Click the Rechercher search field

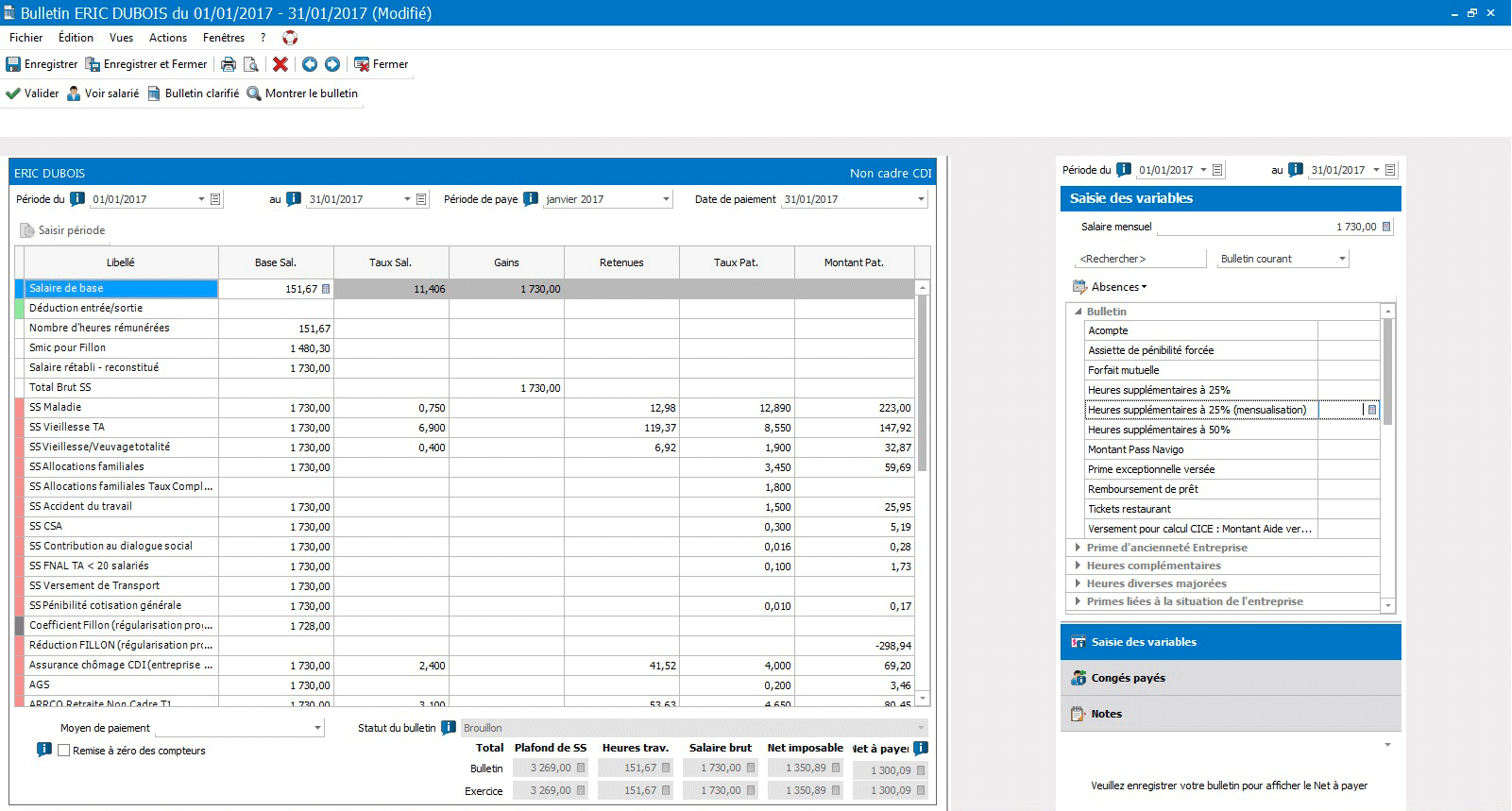pos(1141,259)
